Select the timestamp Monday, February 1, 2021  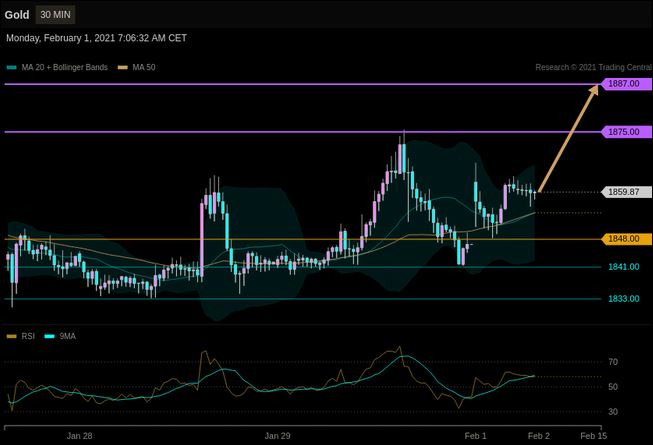pos(96,38)
